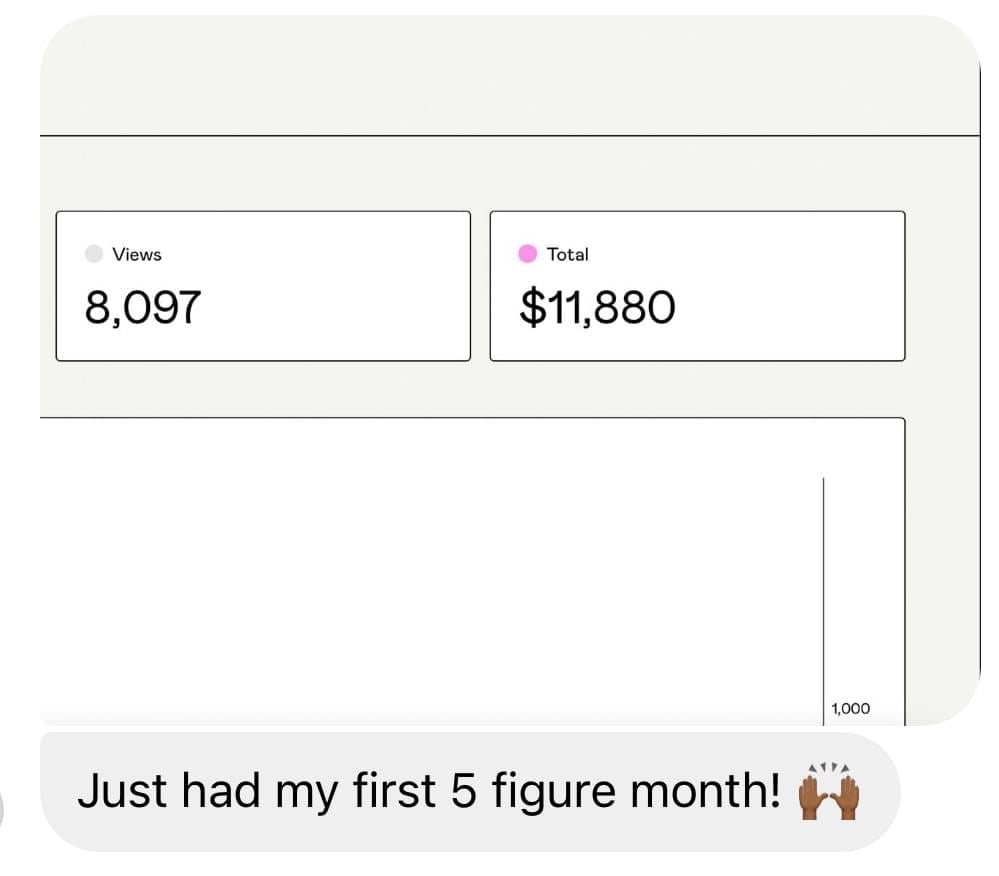Click the raised hands emoji
The width and height of the screenshot is (999, 876).
[828, 792]
